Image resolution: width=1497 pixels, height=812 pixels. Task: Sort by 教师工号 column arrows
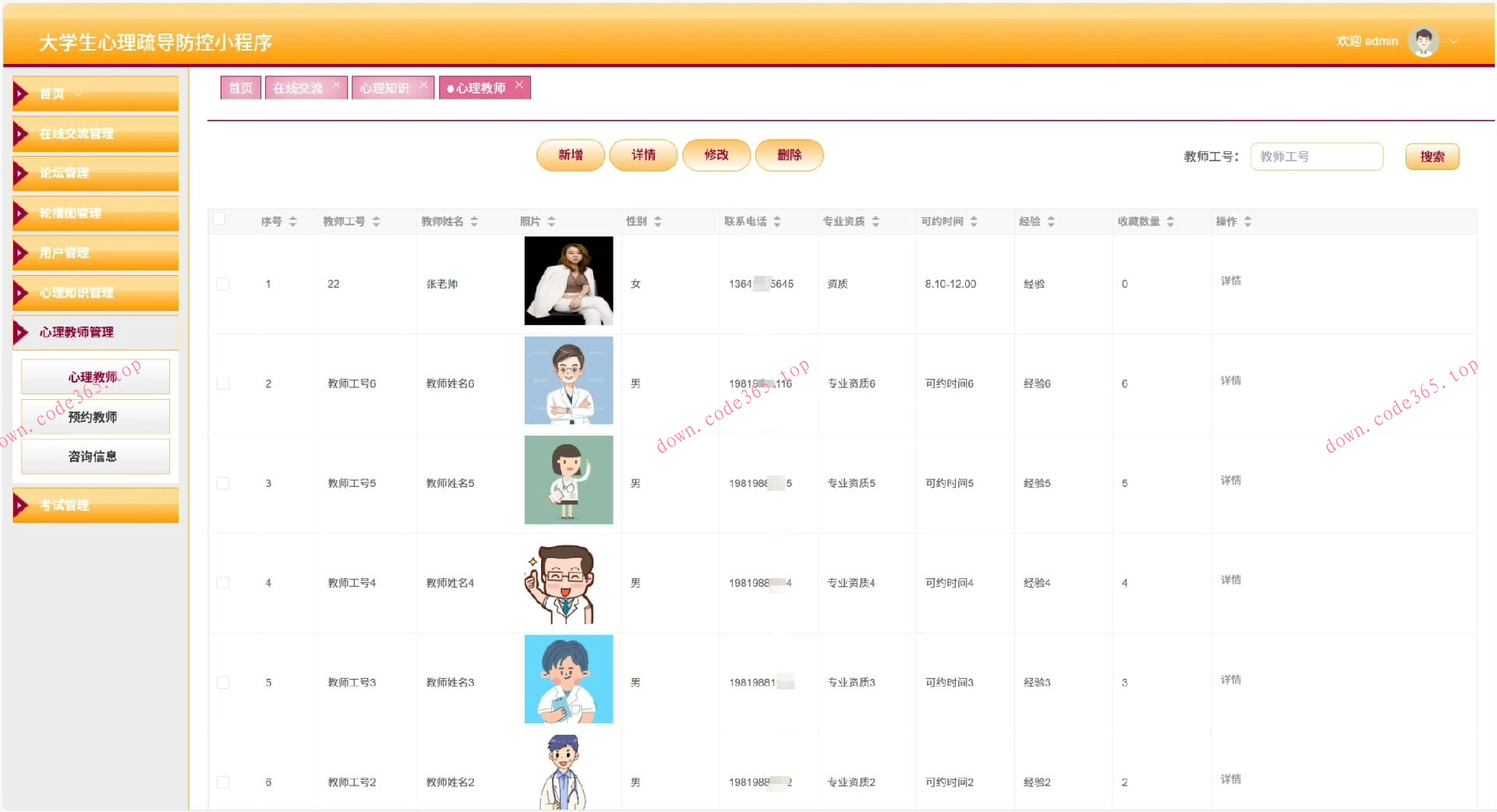(x=376, y=221)
